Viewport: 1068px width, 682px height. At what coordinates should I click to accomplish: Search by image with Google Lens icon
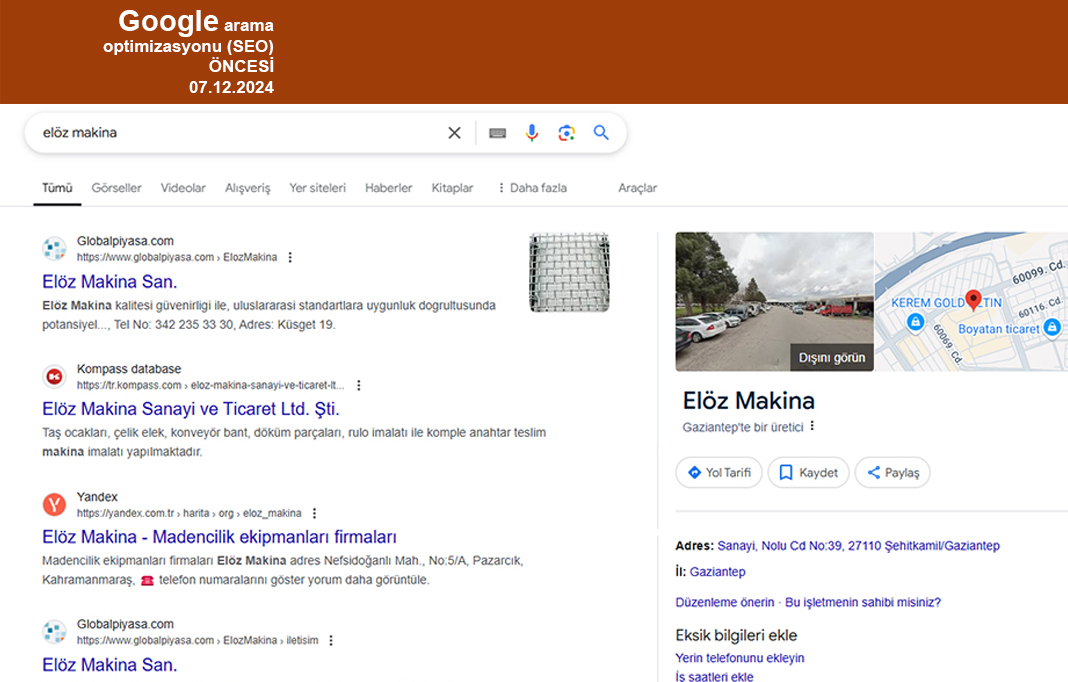(567, 133)
